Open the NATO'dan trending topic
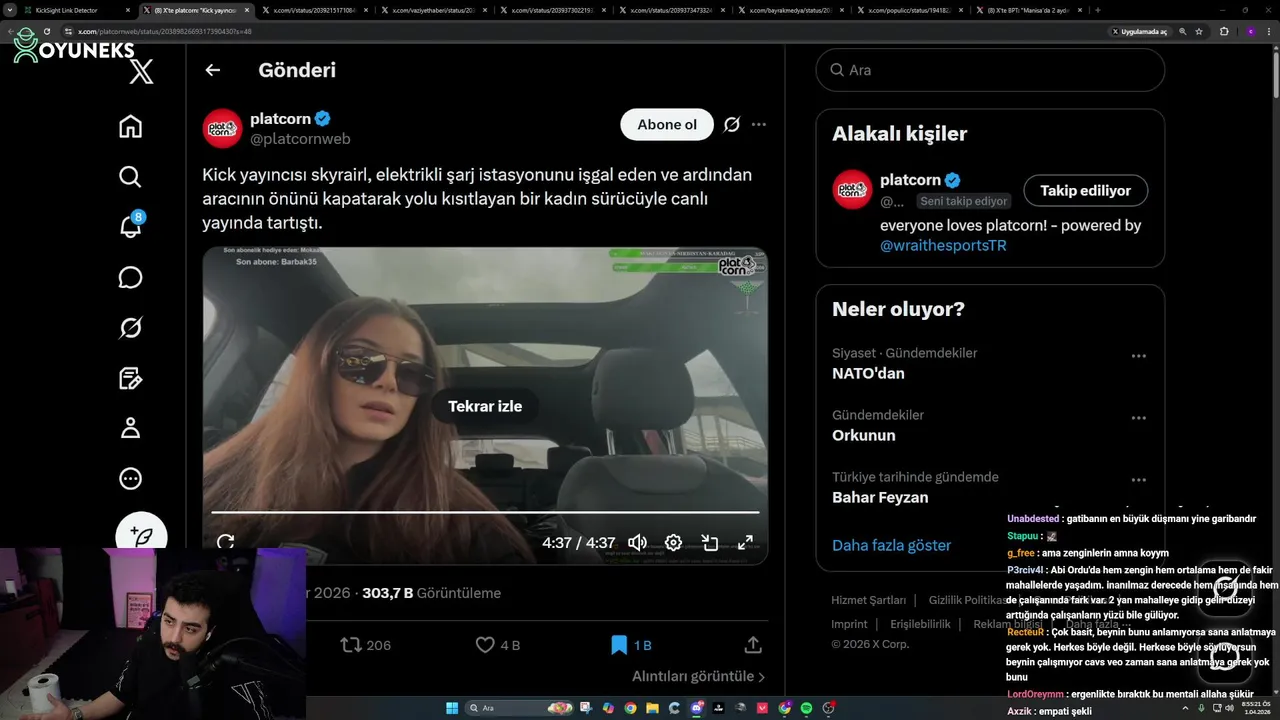This screenshot has width=1280, height=720. (868, 373)
